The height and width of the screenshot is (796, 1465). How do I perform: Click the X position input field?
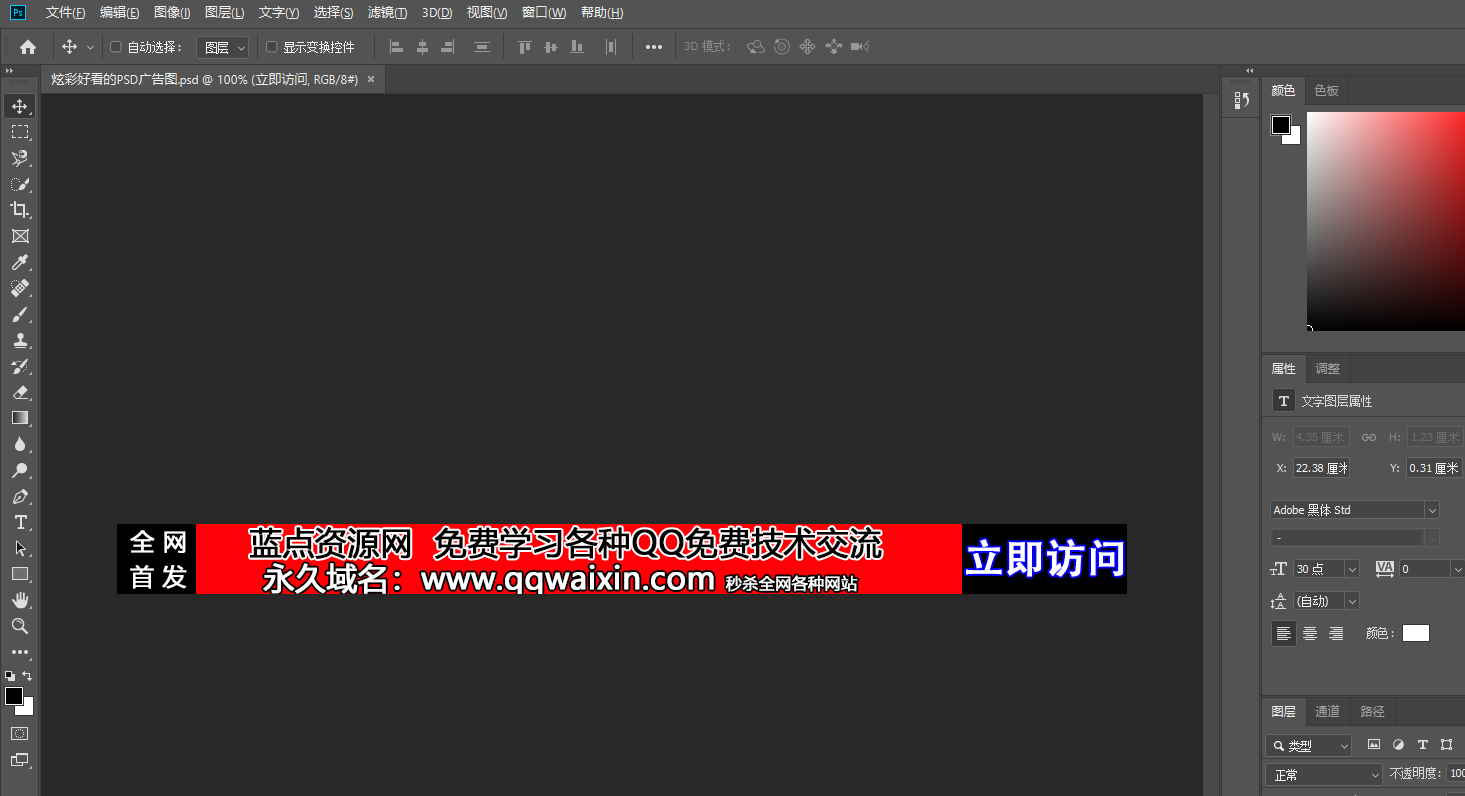click(1321, 468)
